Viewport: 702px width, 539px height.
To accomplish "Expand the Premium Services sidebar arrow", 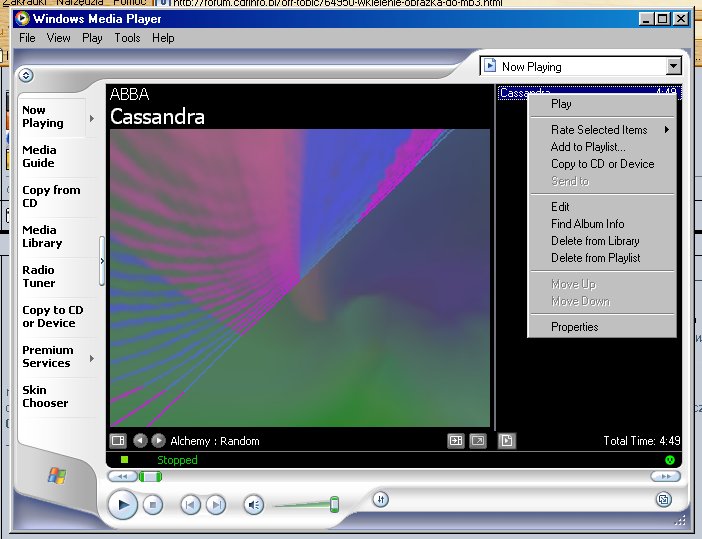I will 92,359.
